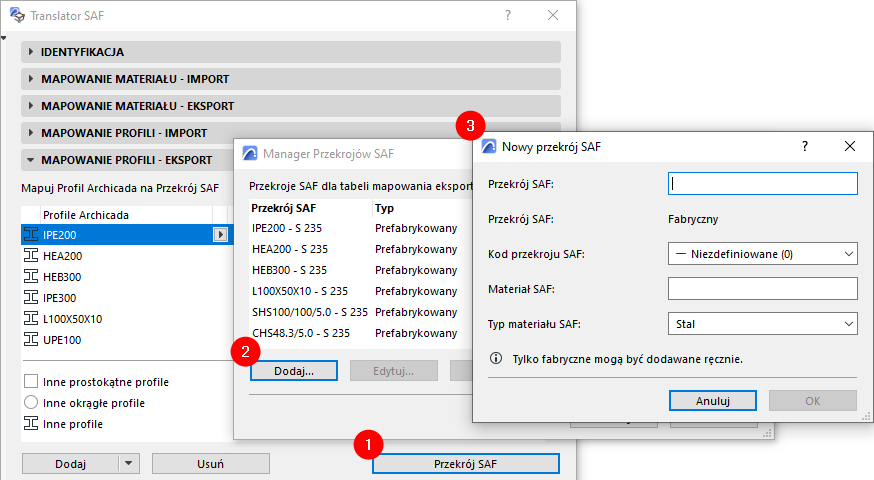Toggle the Inne profile option
Screen dimensions: 874x480
pos(31,424)
